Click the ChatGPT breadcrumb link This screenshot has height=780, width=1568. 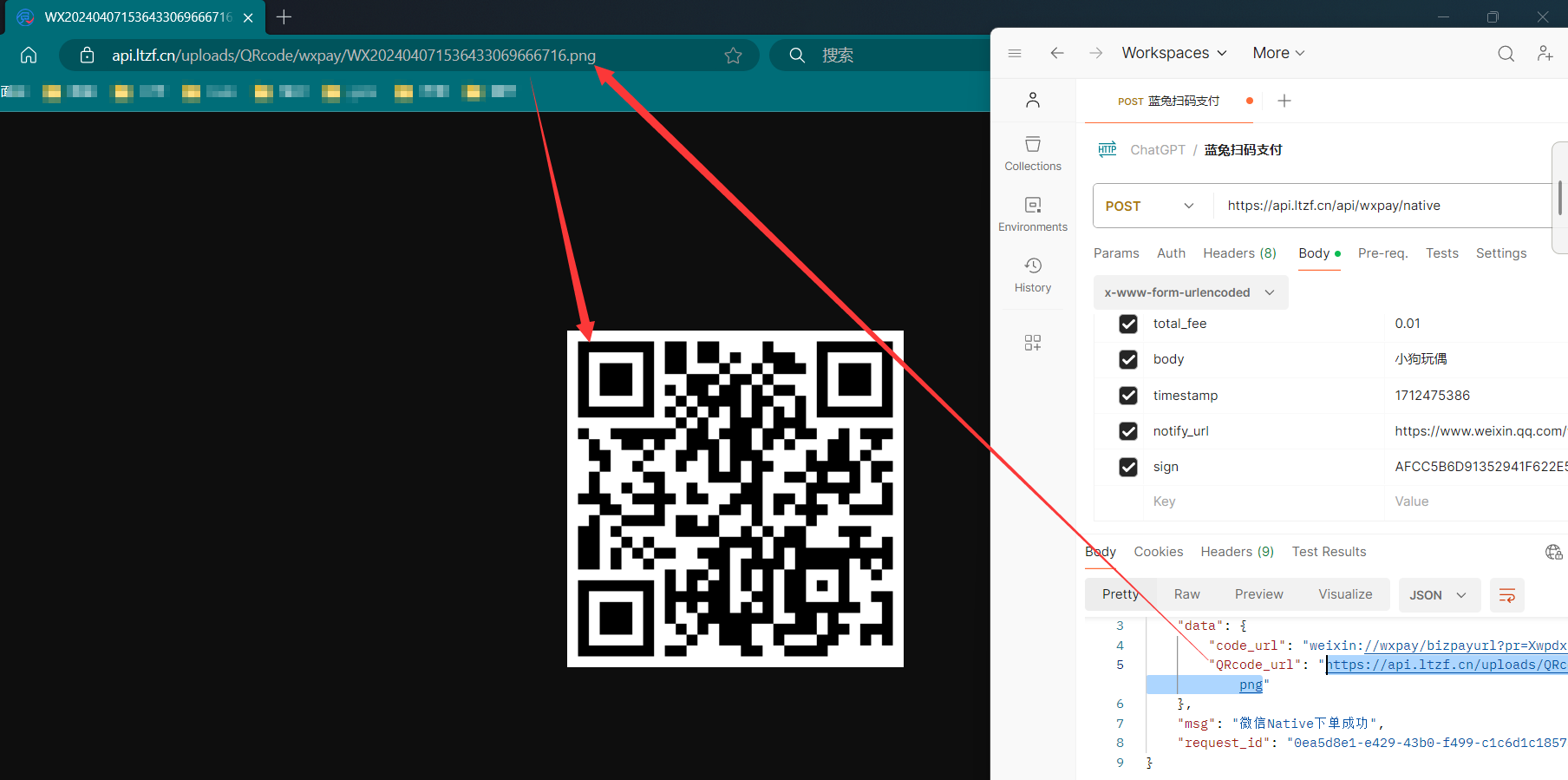coord(1157,150)
